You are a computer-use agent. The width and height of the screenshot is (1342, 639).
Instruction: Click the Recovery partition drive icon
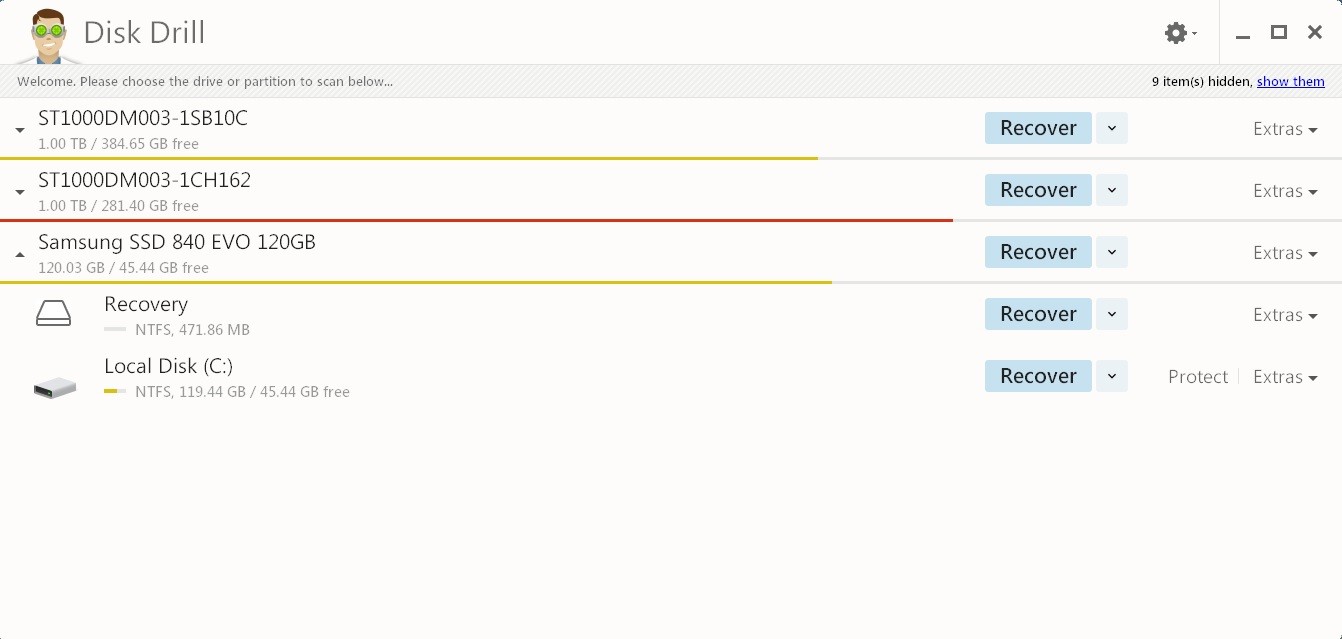[53, 314]
